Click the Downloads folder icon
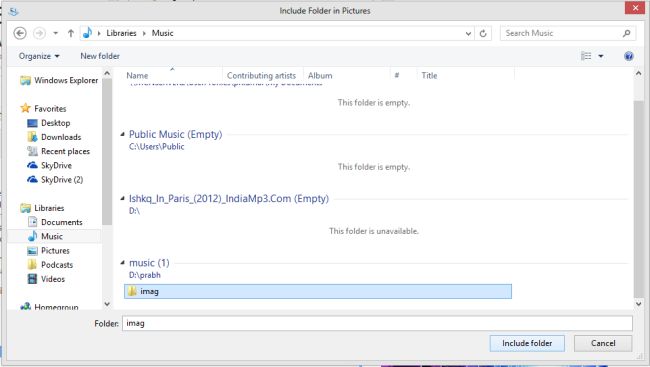Image resolution: width=650 pixels, height=367 pixels. coord(32,137)
